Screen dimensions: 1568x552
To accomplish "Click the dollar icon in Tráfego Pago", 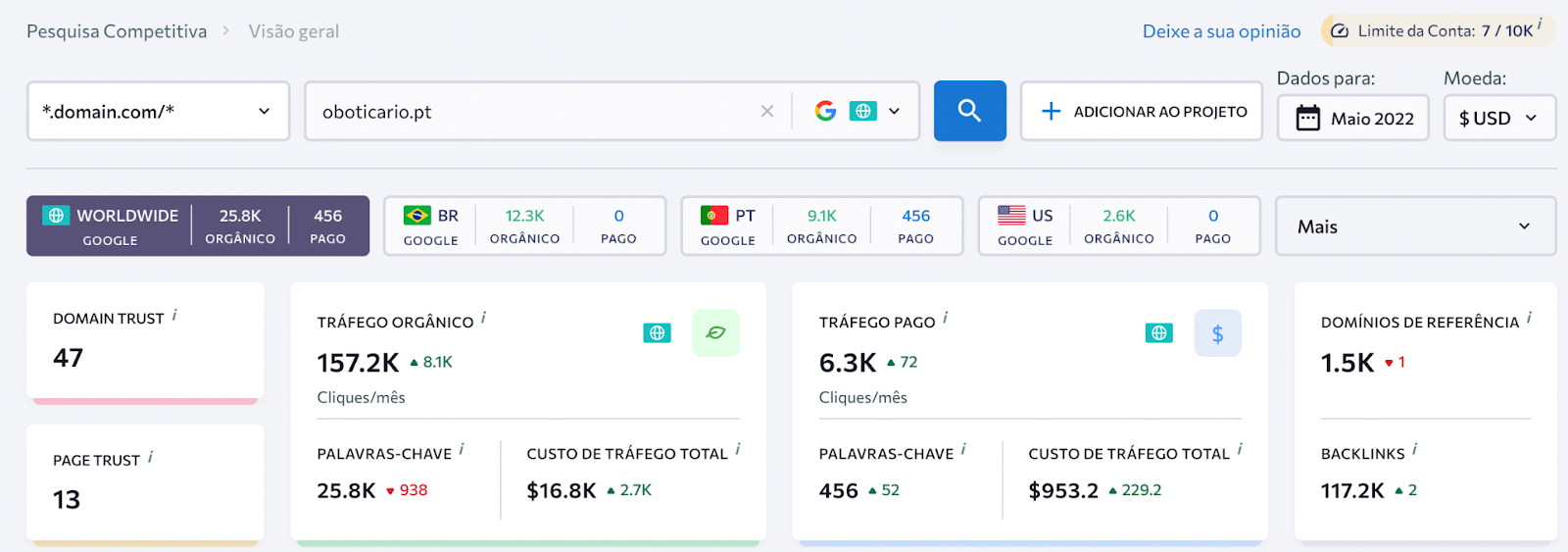I will [x=1217, y=332].
